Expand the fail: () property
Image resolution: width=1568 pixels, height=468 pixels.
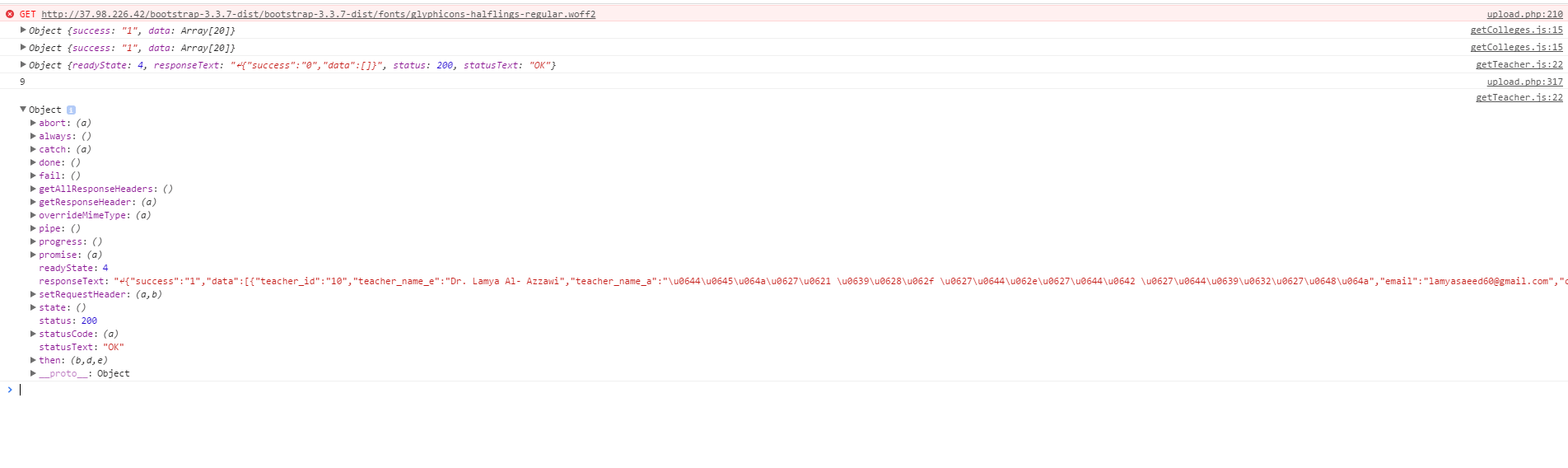point(33,175)
